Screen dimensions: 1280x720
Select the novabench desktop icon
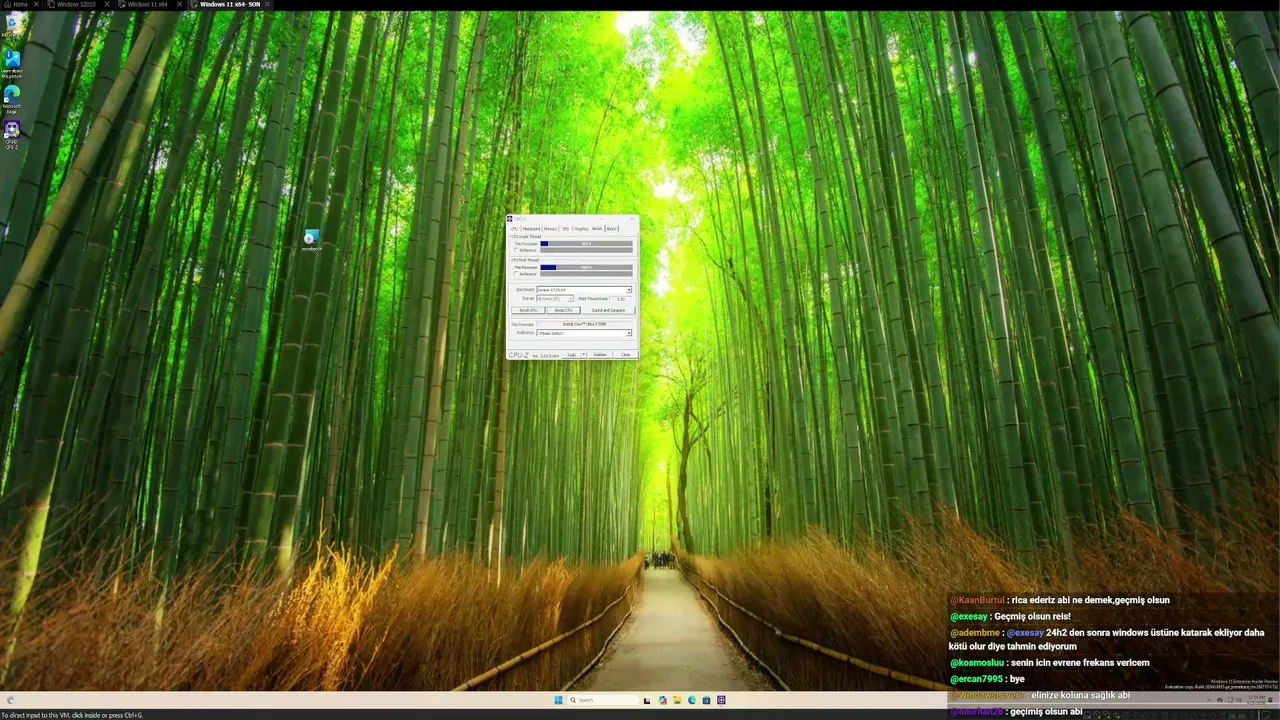(x=311, y=240)
